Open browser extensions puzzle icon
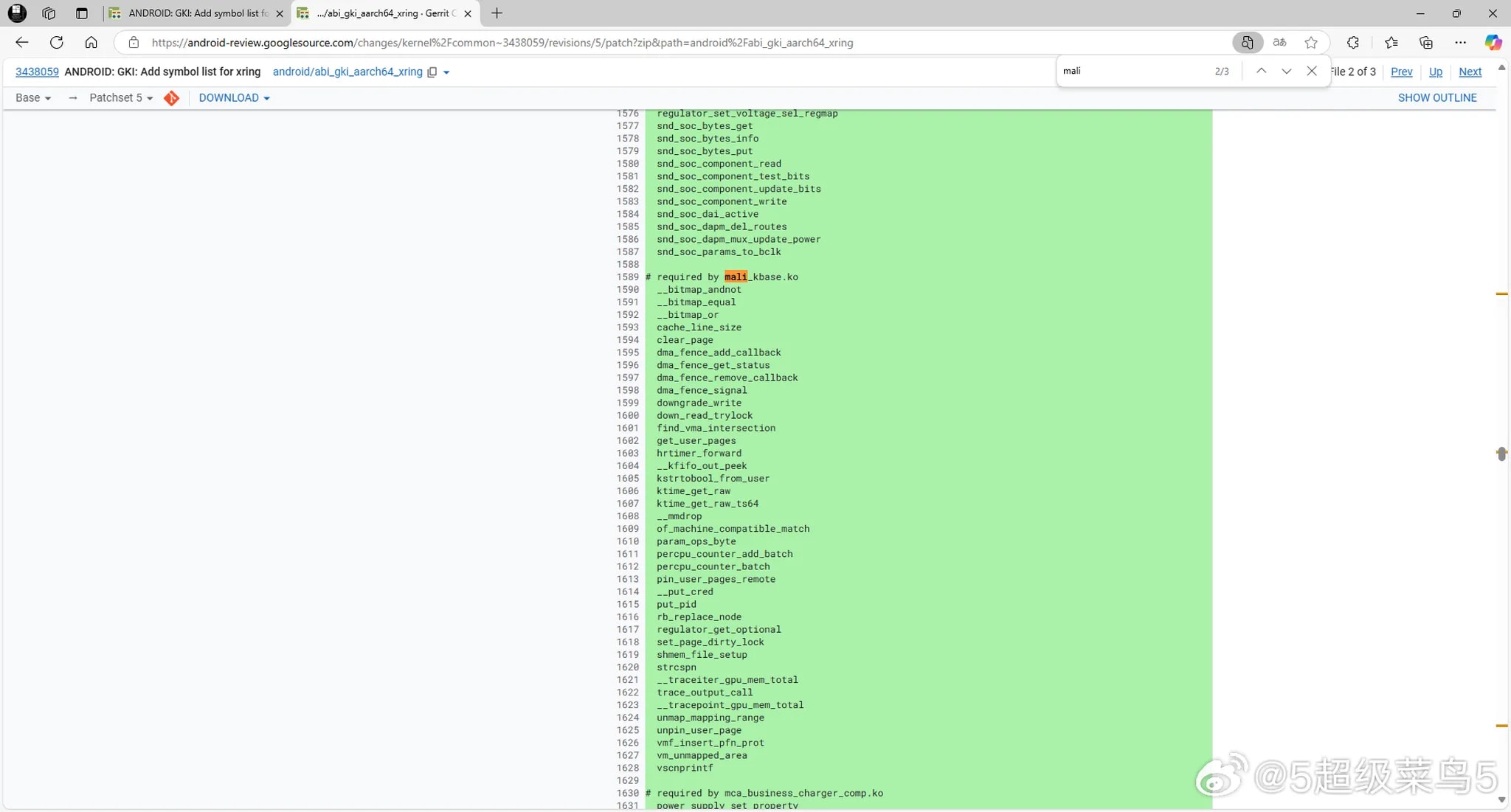The image size is (1511, 812). click(1352, 42)
